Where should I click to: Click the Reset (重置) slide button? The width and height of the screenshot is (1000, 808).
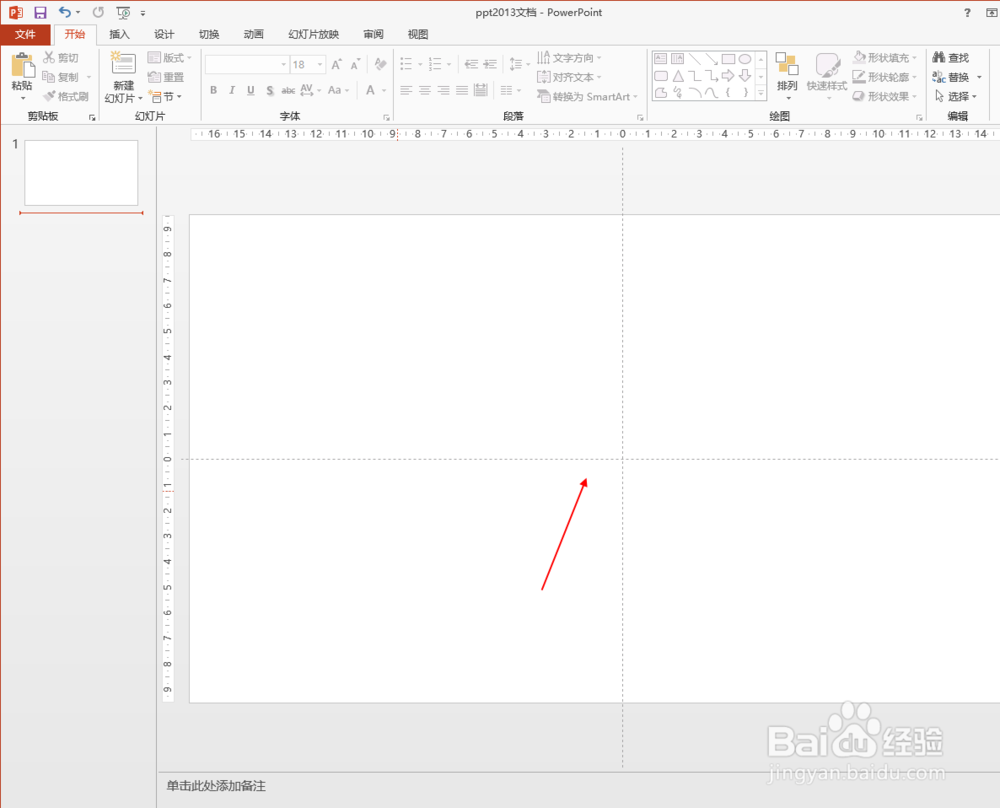[x=166, y=77]
